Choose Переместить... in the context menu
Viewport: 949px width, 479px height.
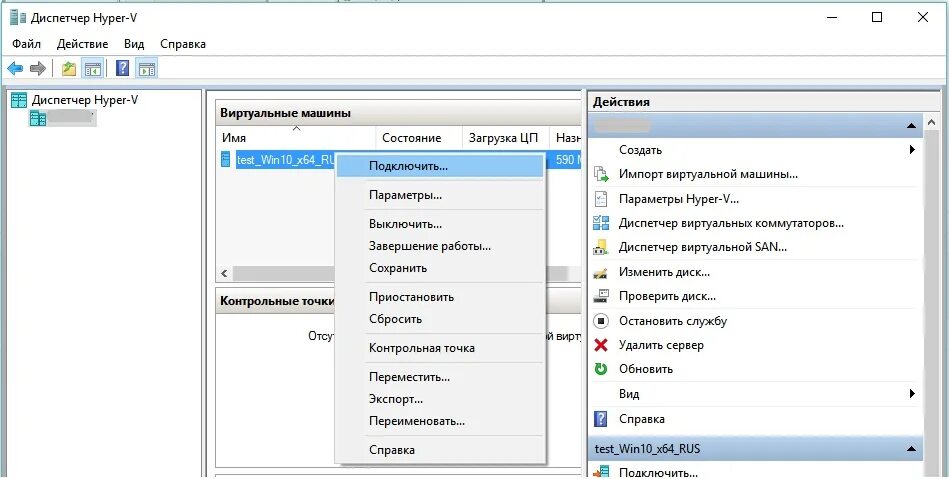pos(440,377)
